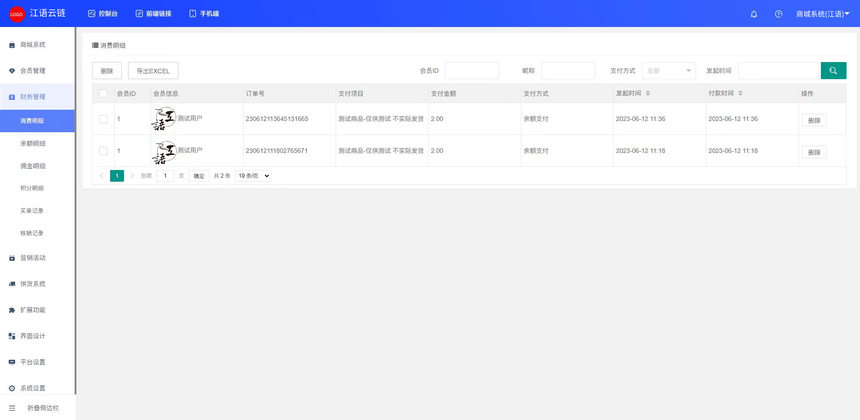Click the 发起时间 column sort arrows

pyautogui.click(x=646, y=93)
